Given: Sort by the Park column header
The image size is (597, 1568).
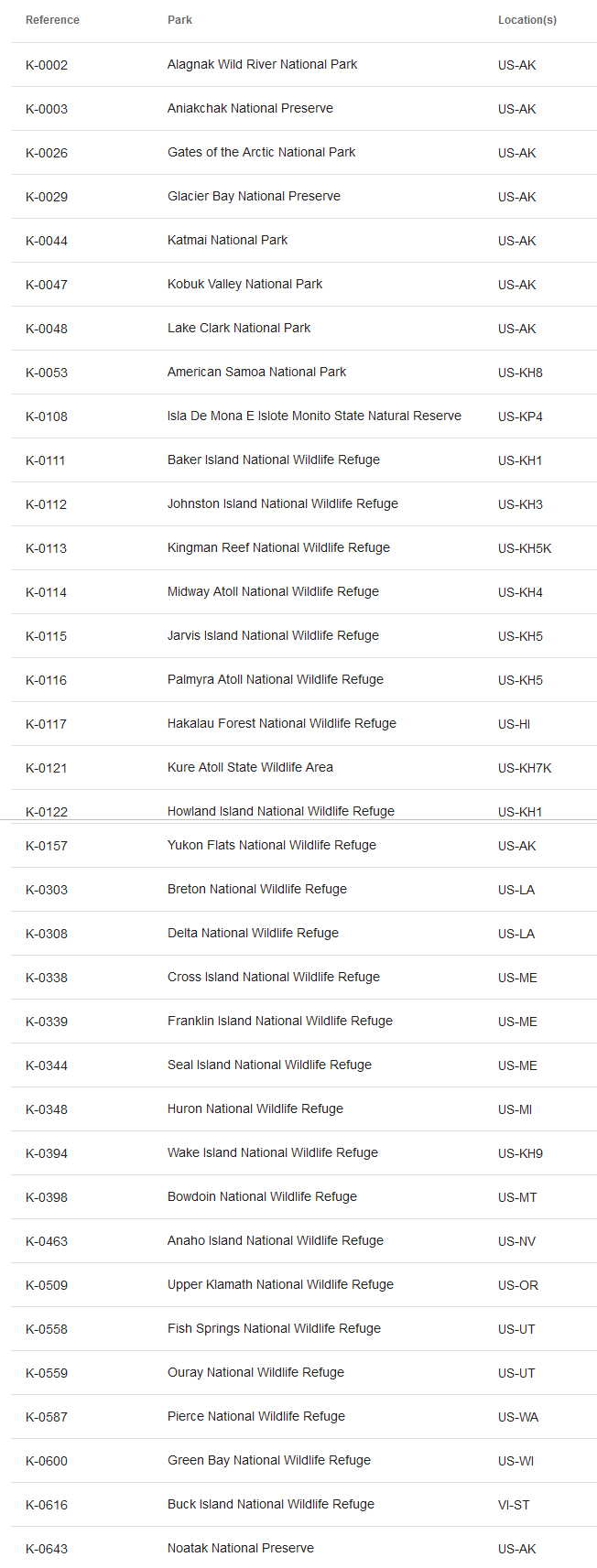Looking at the screenshot, I should coord(179,20).
